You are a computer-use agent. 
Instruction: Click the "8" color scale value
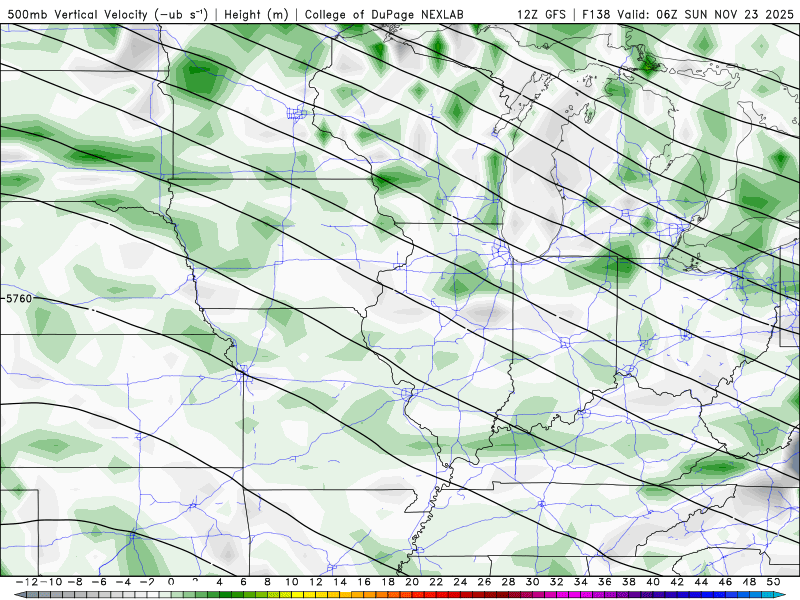coord(267,582)
